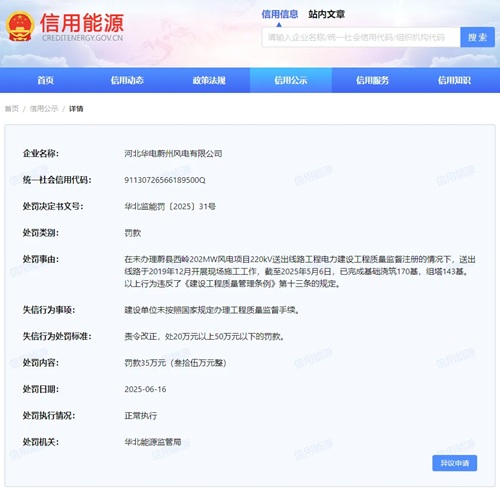Click the 处罚内容 label

(x=41, y=363)
